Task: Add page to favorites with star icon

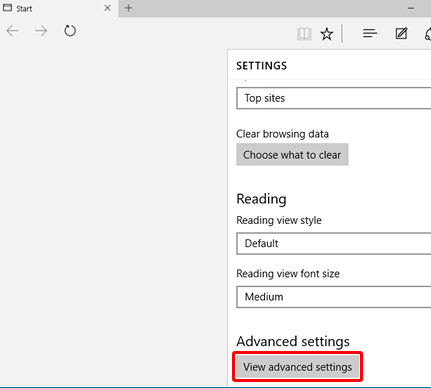Action: pos(327,34)
